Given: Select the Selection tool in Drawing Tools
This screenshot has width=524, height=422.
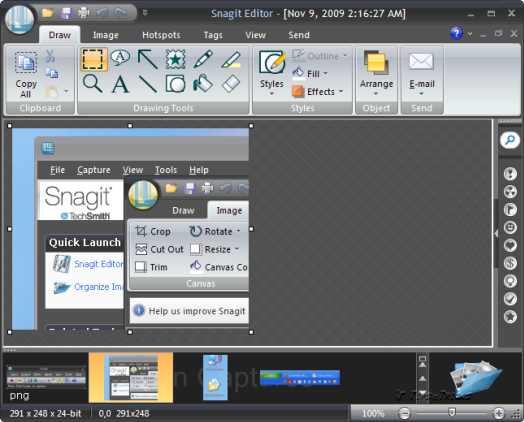Looking at the screenshot, I should coord(94,59).
